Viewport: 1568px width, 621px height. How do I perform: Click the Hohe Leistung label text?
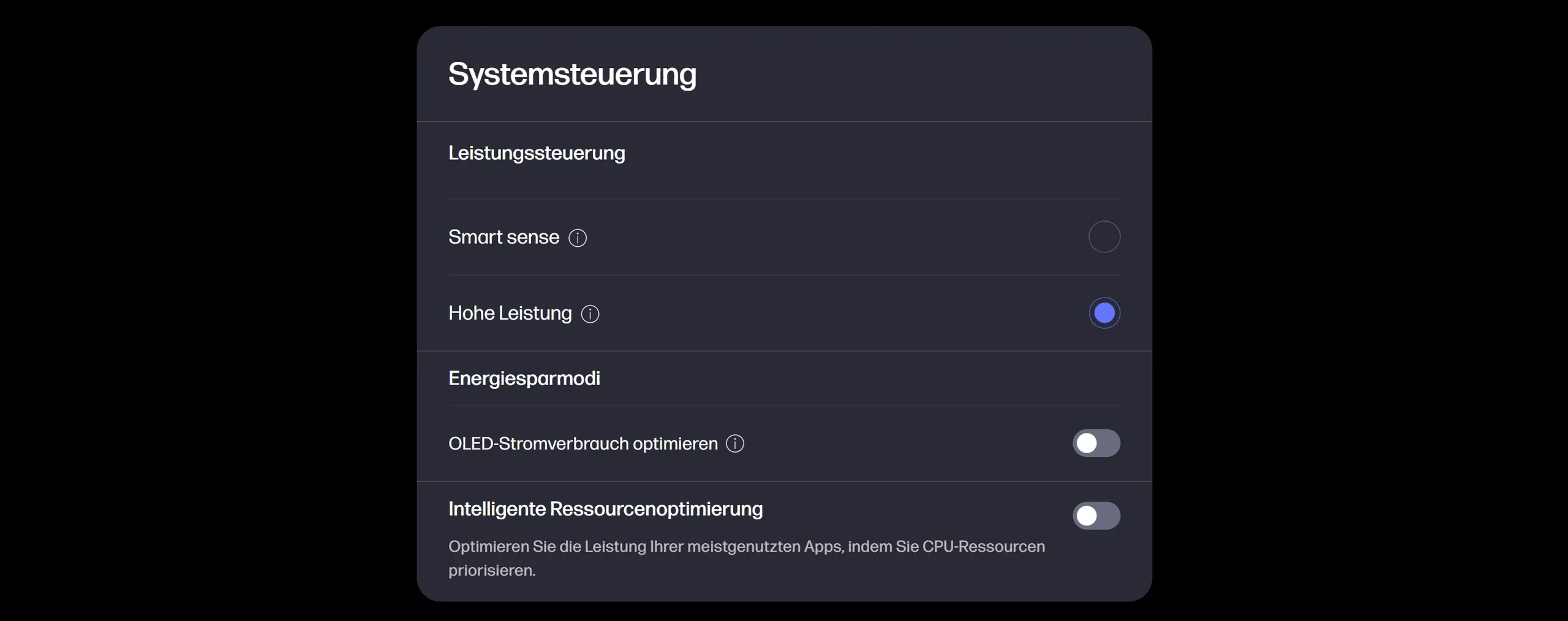click(x=510, y=313)
